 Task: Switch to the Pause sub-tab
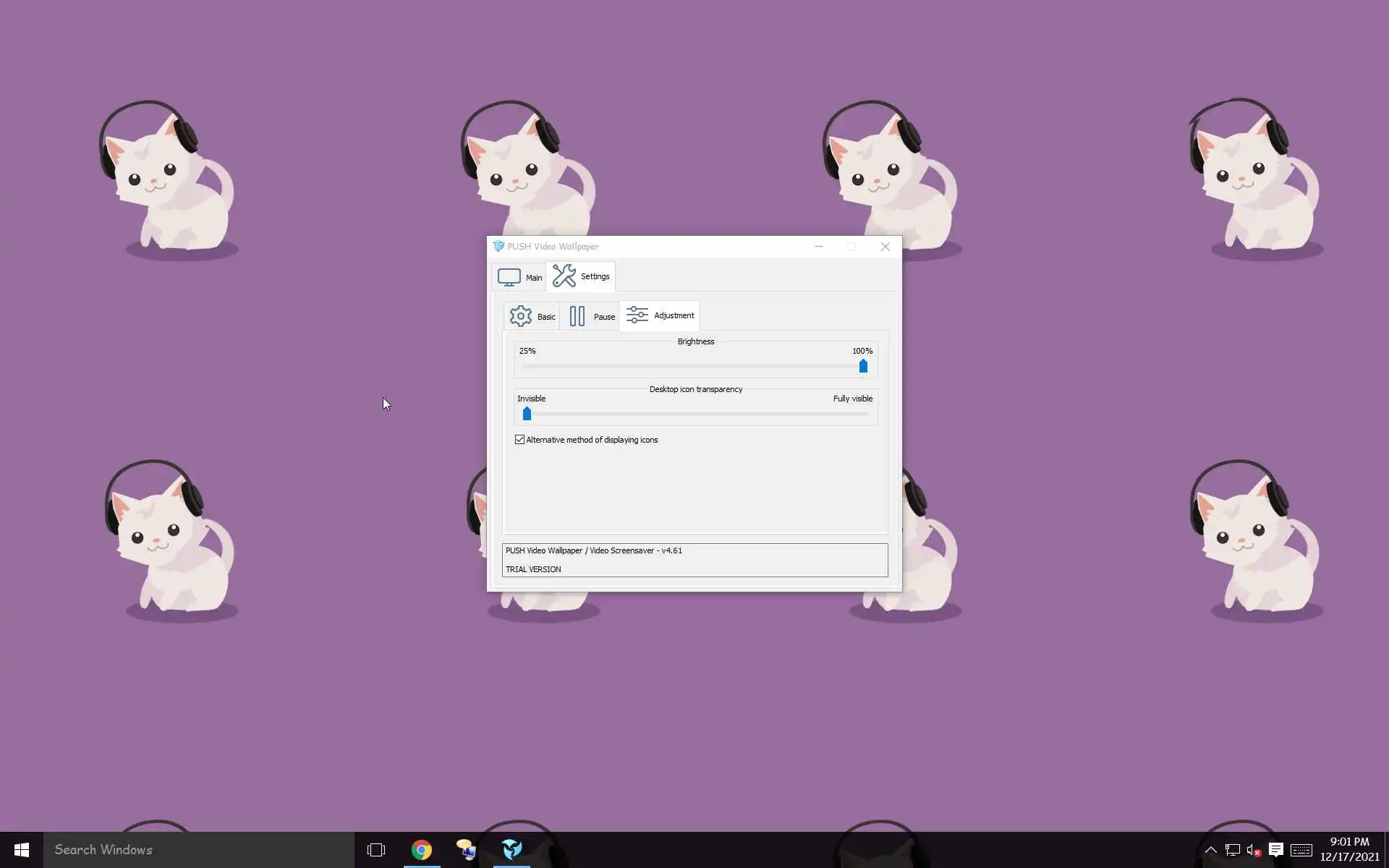pos(590,316)
